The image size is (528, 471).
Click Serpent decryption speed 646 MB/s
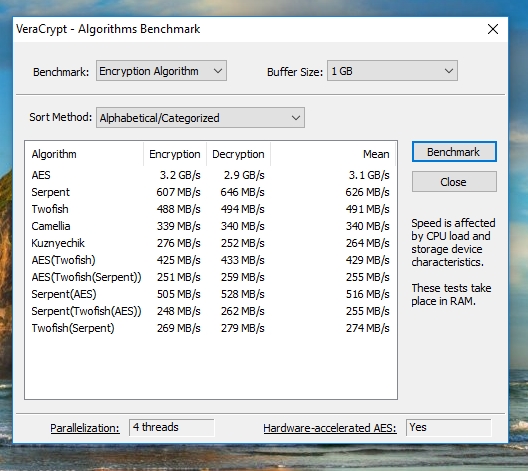click(242, 192)
